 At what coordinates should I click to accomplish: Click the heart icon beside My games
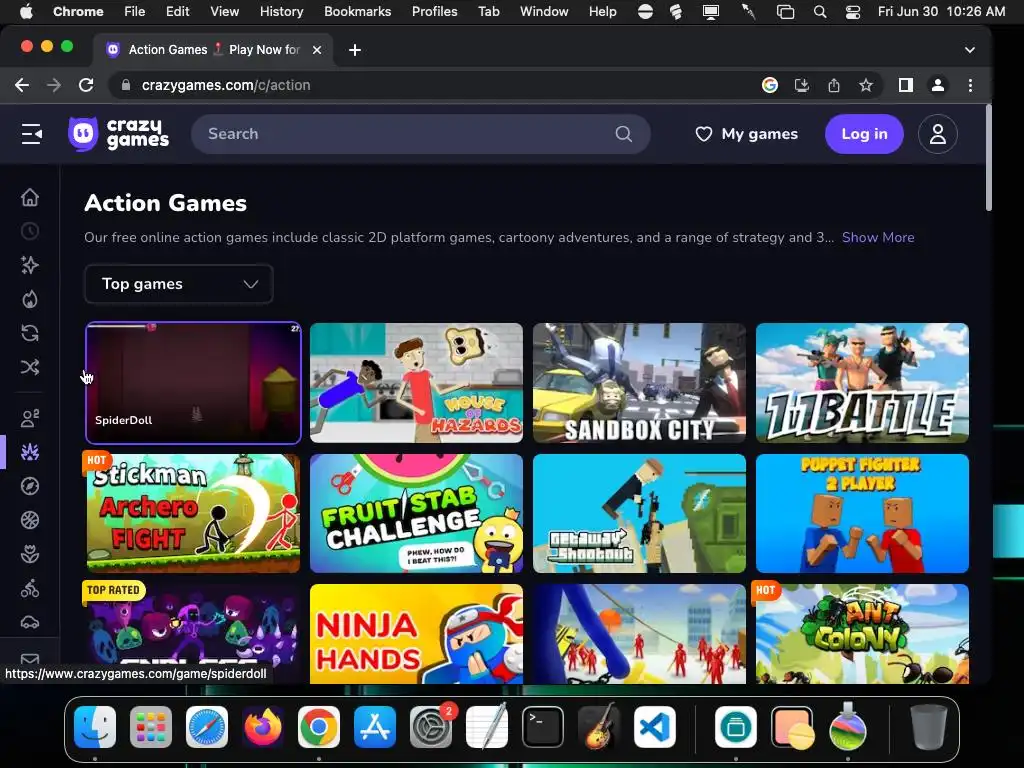pyautogui.click(x=703, y=134)
